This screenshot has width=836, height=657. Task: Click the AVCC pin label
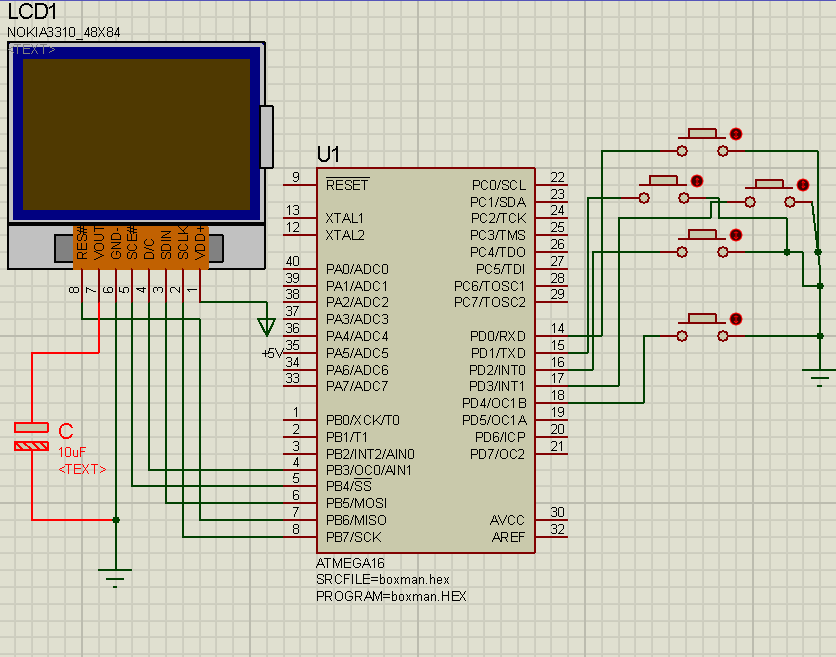507,520
